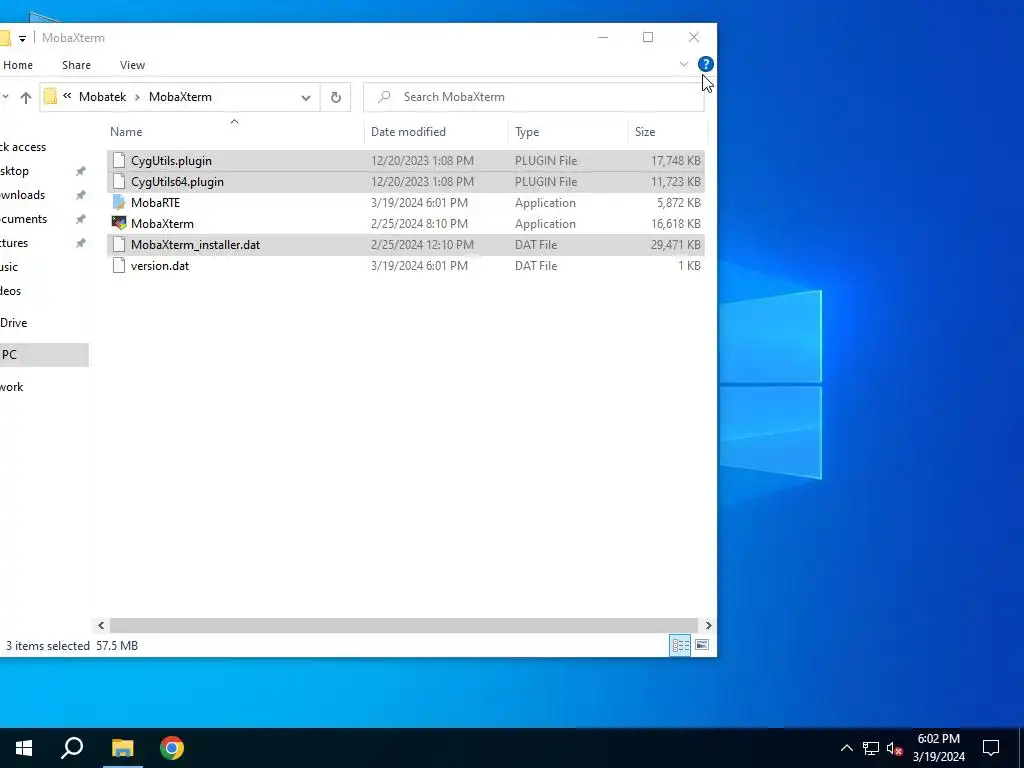Expand hidden path with double chevron
Screen dimensions: 1024x768
(x=67, y=96)
